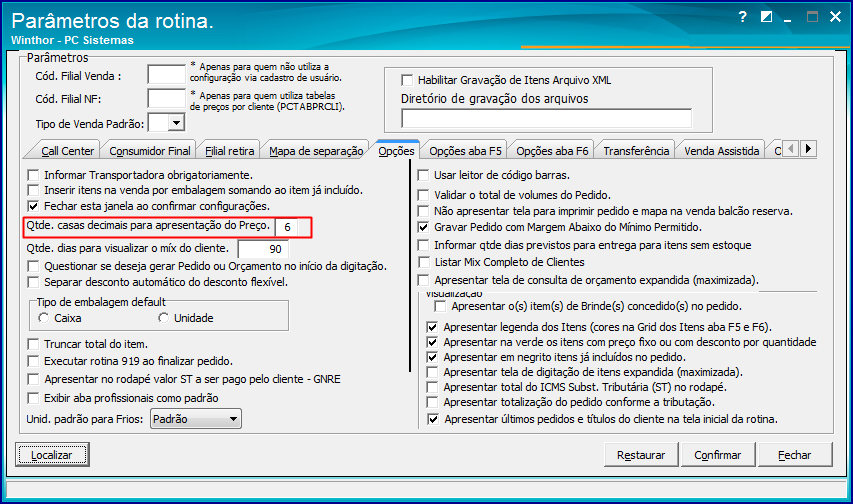The width and height of the screenshot is (853, 504).
Task: Uncheck Apresentar em negrito itens já incluídos
Action: (432, 357)
